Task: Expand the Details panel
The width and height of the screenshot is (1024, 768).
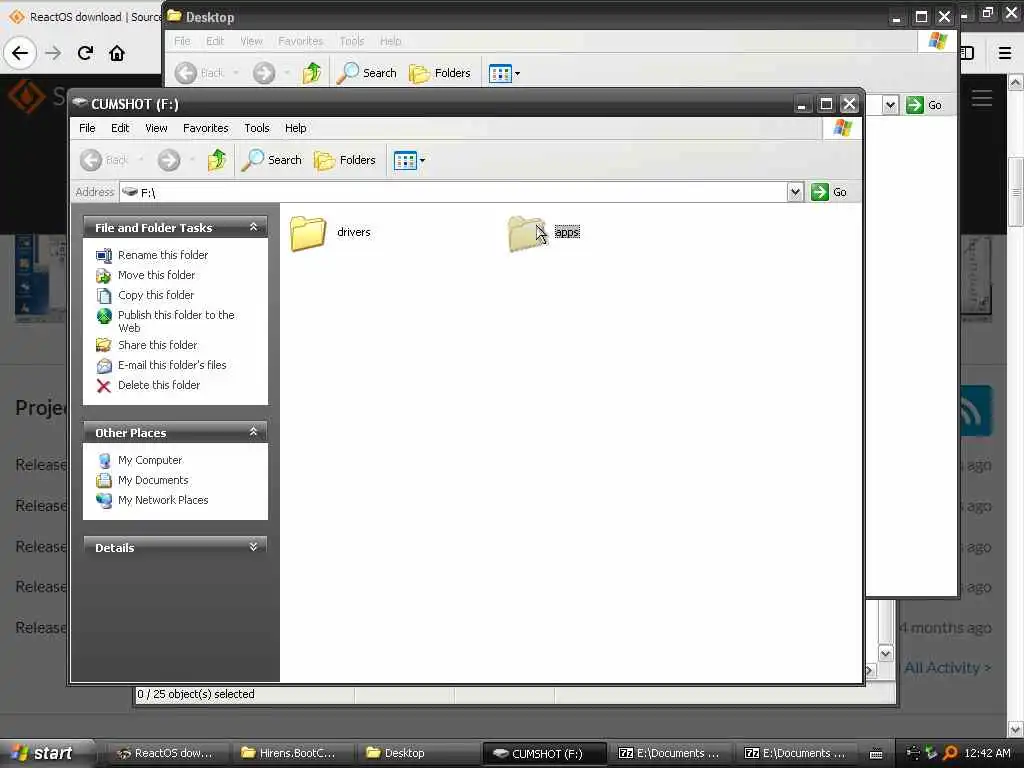Action: point(253,547)
